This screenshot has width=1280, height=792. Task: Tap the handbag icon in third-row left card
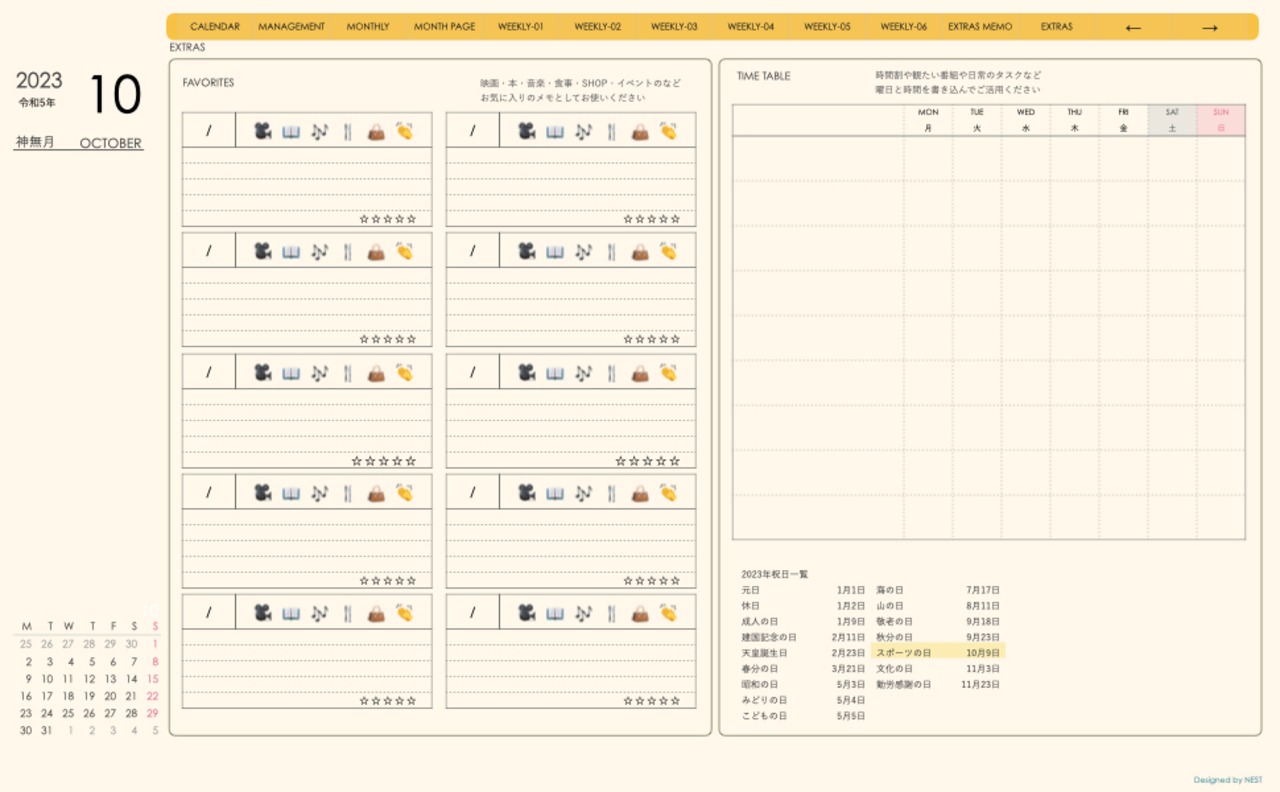[376, 372]
